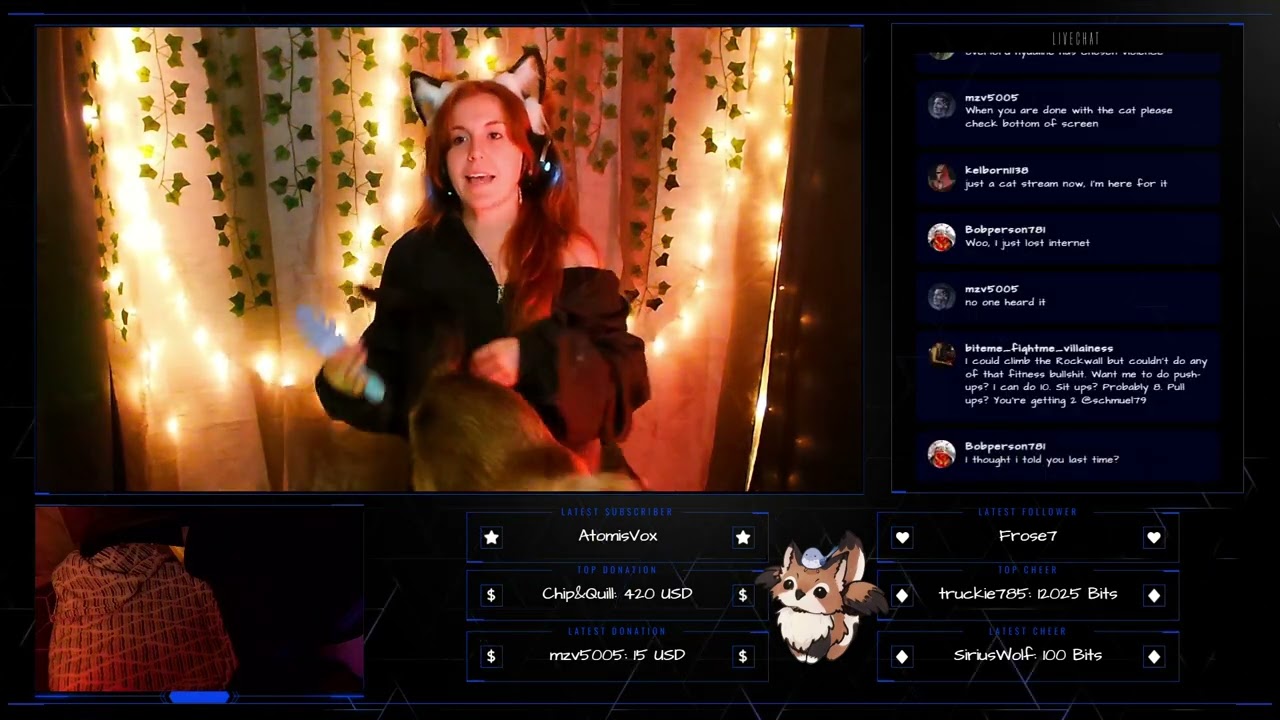Click the right diamond icon beside SiriusWolf
Image resolution: width=1280 pixels, height=720 pixels.
(x=1154, y=656)
